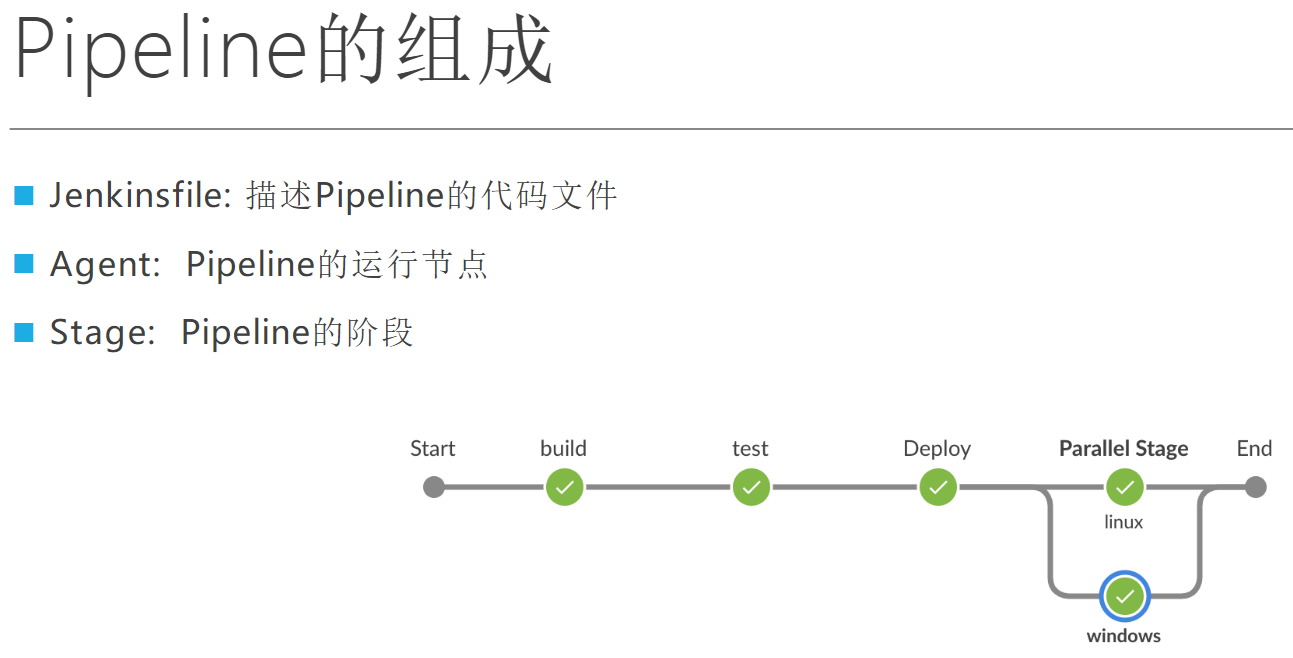Click the Deploy stage label
The image size is (1293, 658).
[x=937, y=449]
